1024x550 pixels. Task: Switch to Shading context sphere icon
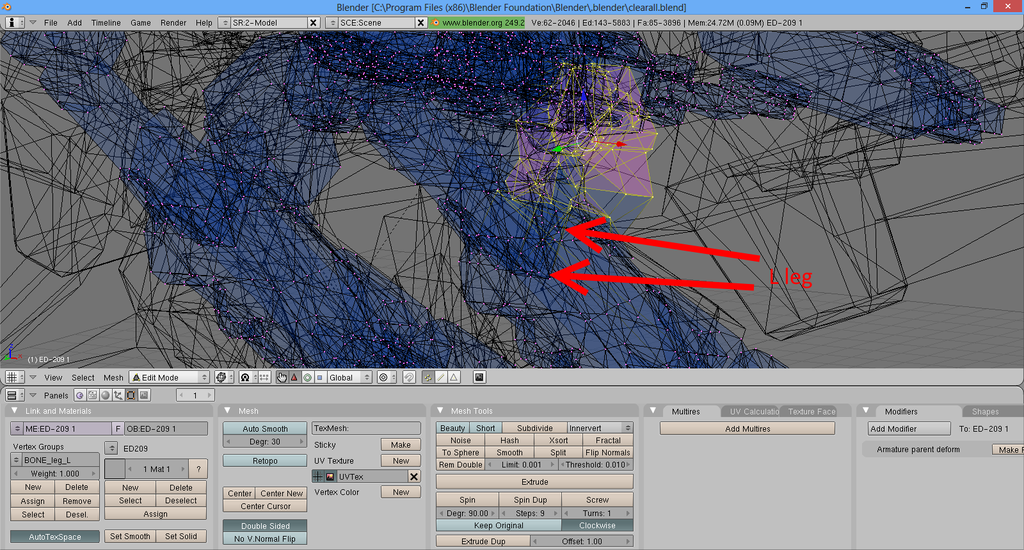[105, 395]
